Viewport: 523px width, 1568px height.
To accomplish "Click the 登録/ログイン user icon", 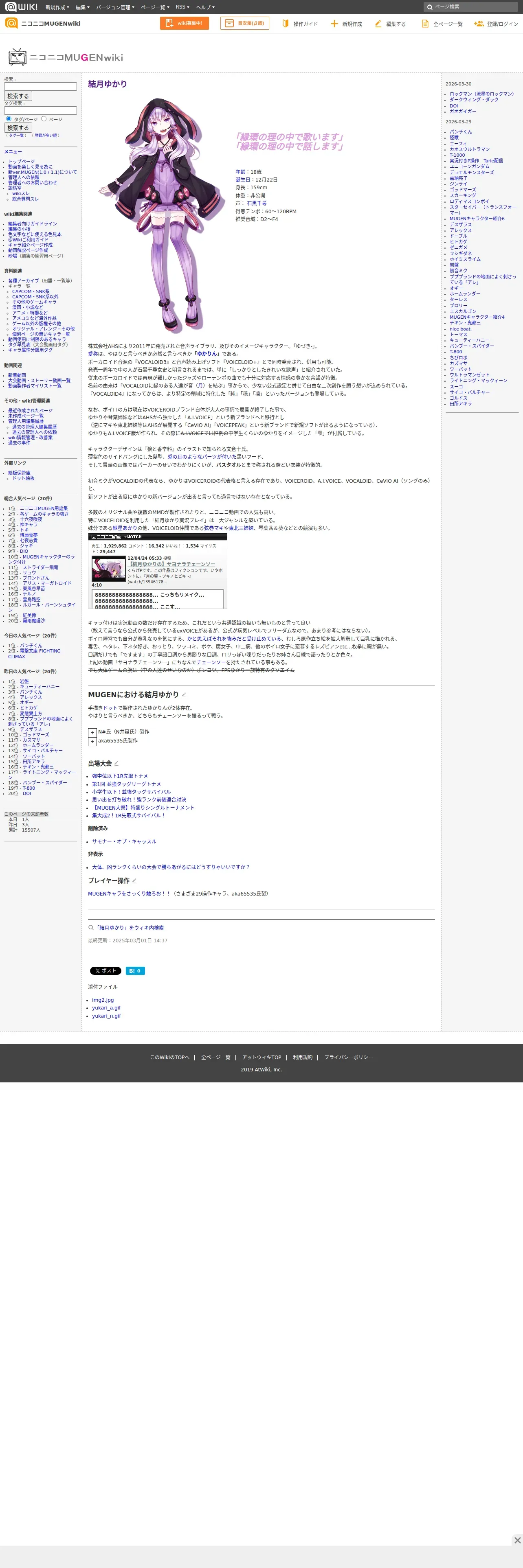I will point(479,23).
